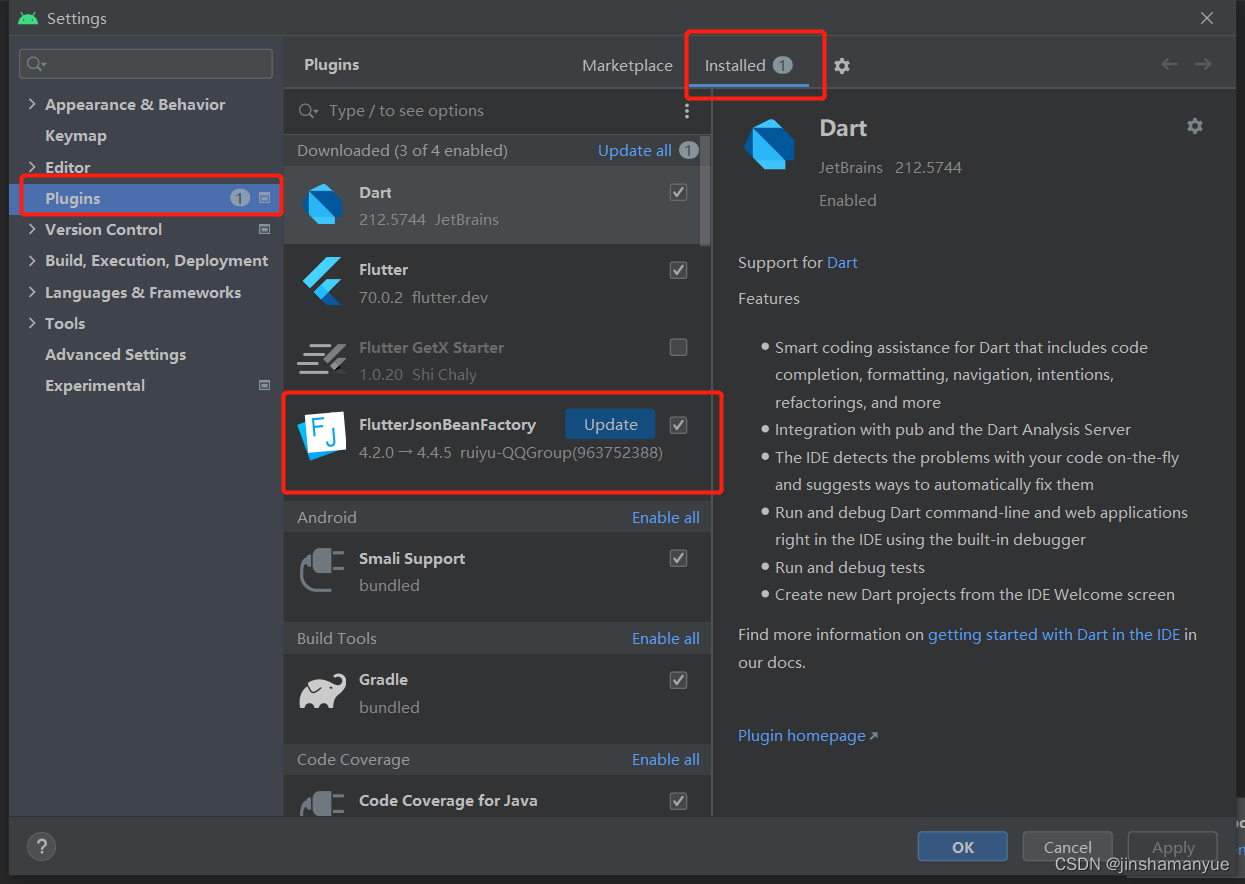Image resolution: width=1245 pixels, height=884 pixels.
Task: Click Enable all for Code Coverage
Action: click(666, 759)
